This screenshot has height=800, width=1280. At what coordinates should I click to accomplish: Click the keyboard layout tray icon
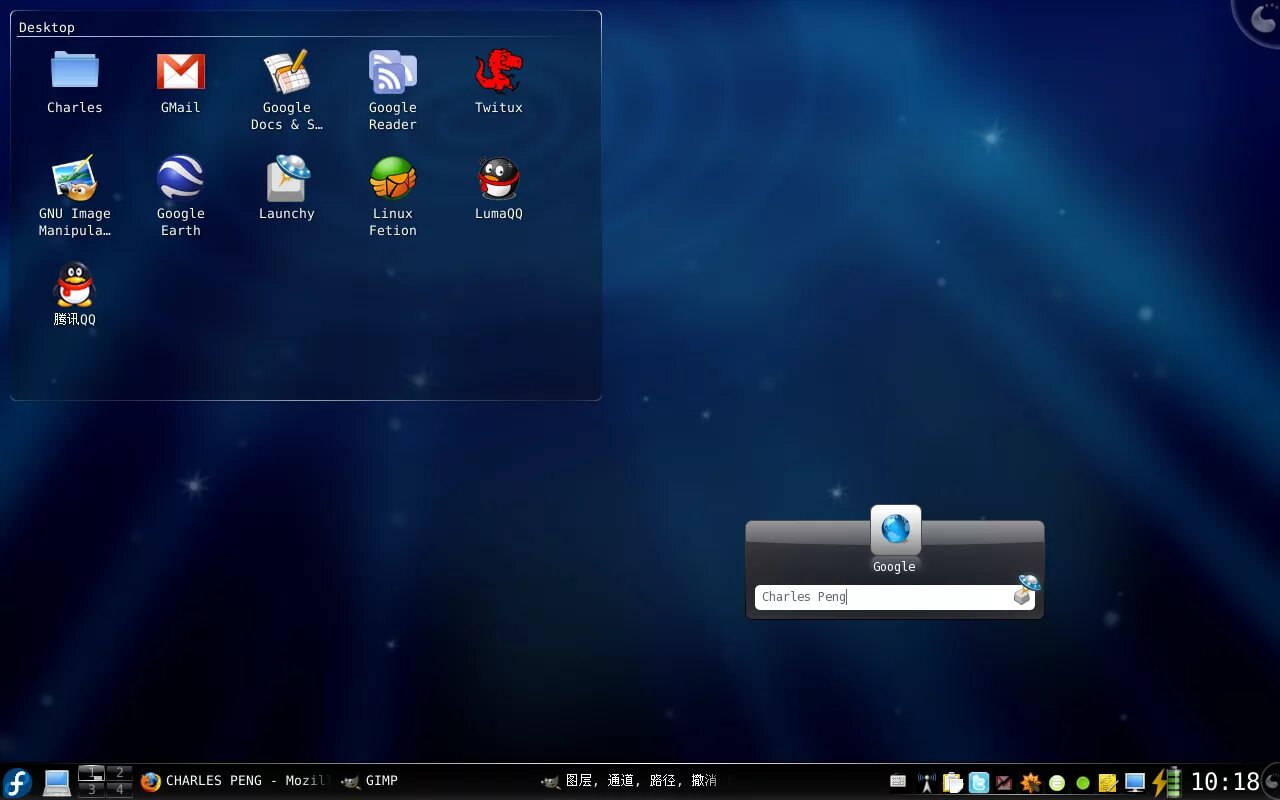(898, 782)
